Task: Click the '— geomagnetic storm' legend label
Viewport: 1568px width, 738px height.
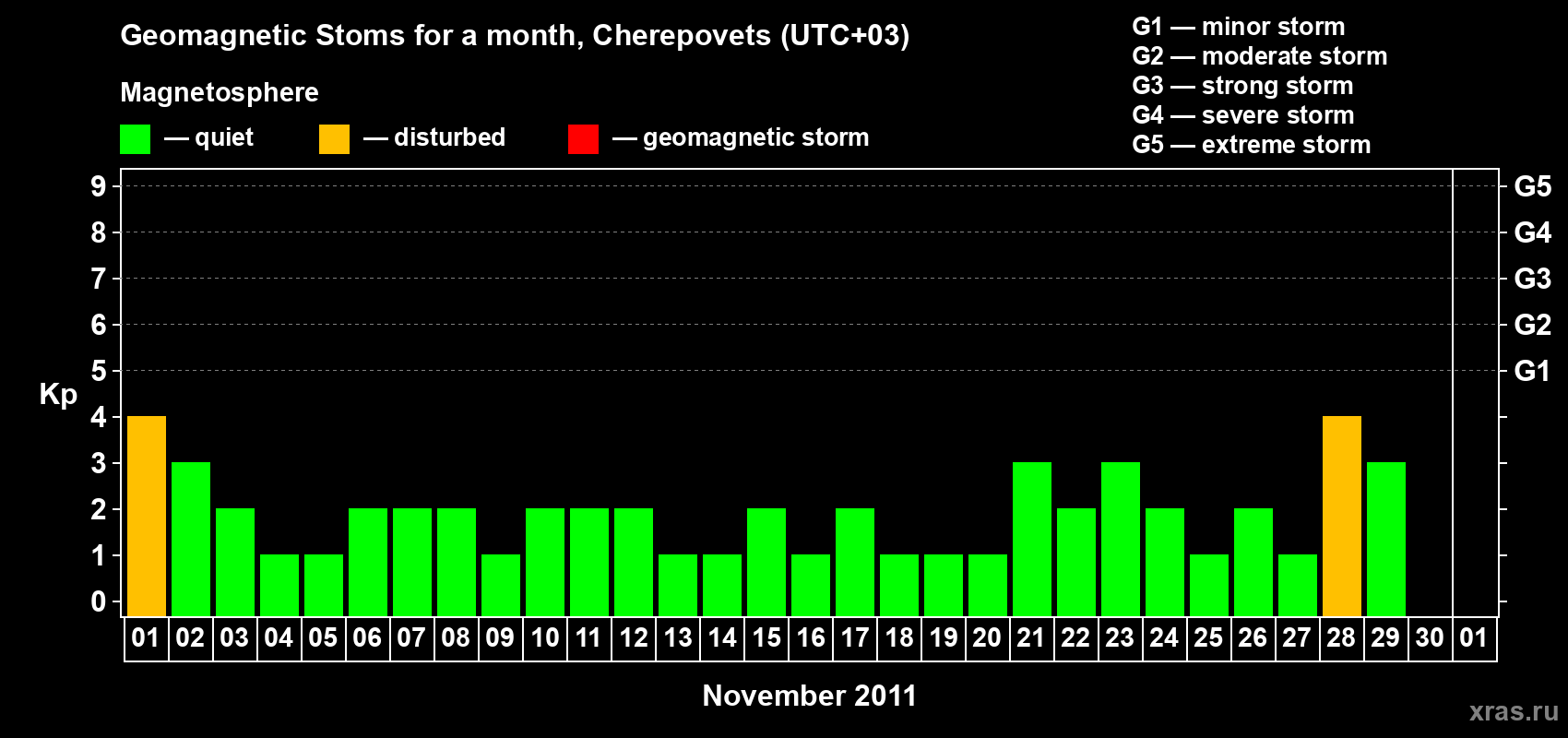Action: coord(741,138)
